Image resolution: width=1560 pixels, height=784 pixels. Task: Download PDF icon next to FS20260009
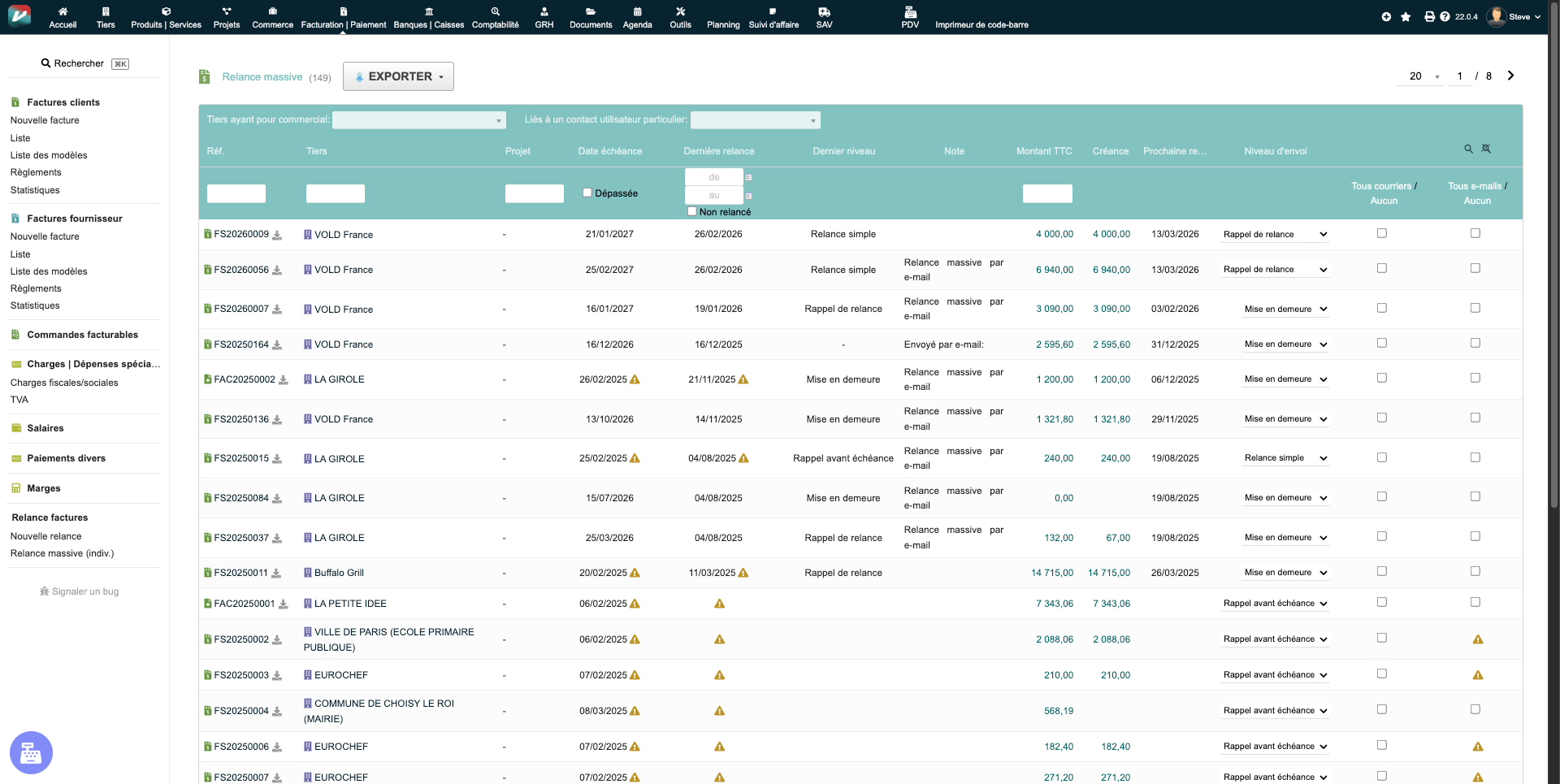(x=277, y=236)
